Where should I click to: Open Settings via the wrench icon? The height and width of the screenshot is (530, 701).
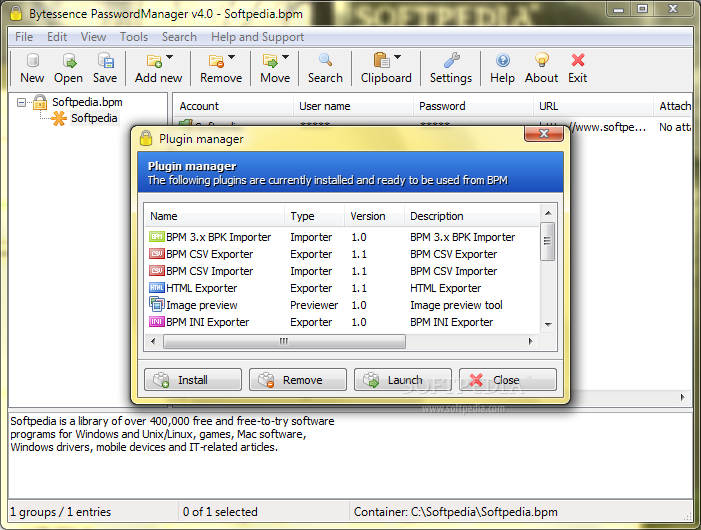coord(451,60)
